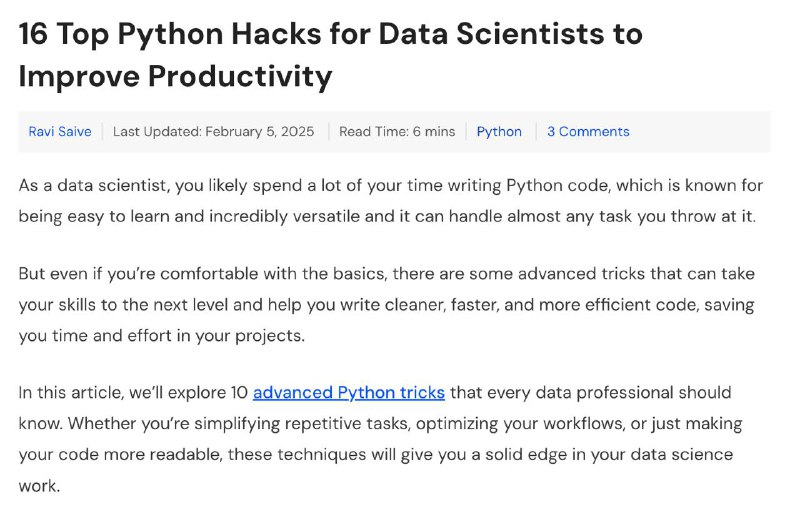Screen dimensions: 800x517
Task: Click the line starting your skills to the next level
Action: (387, 305)
